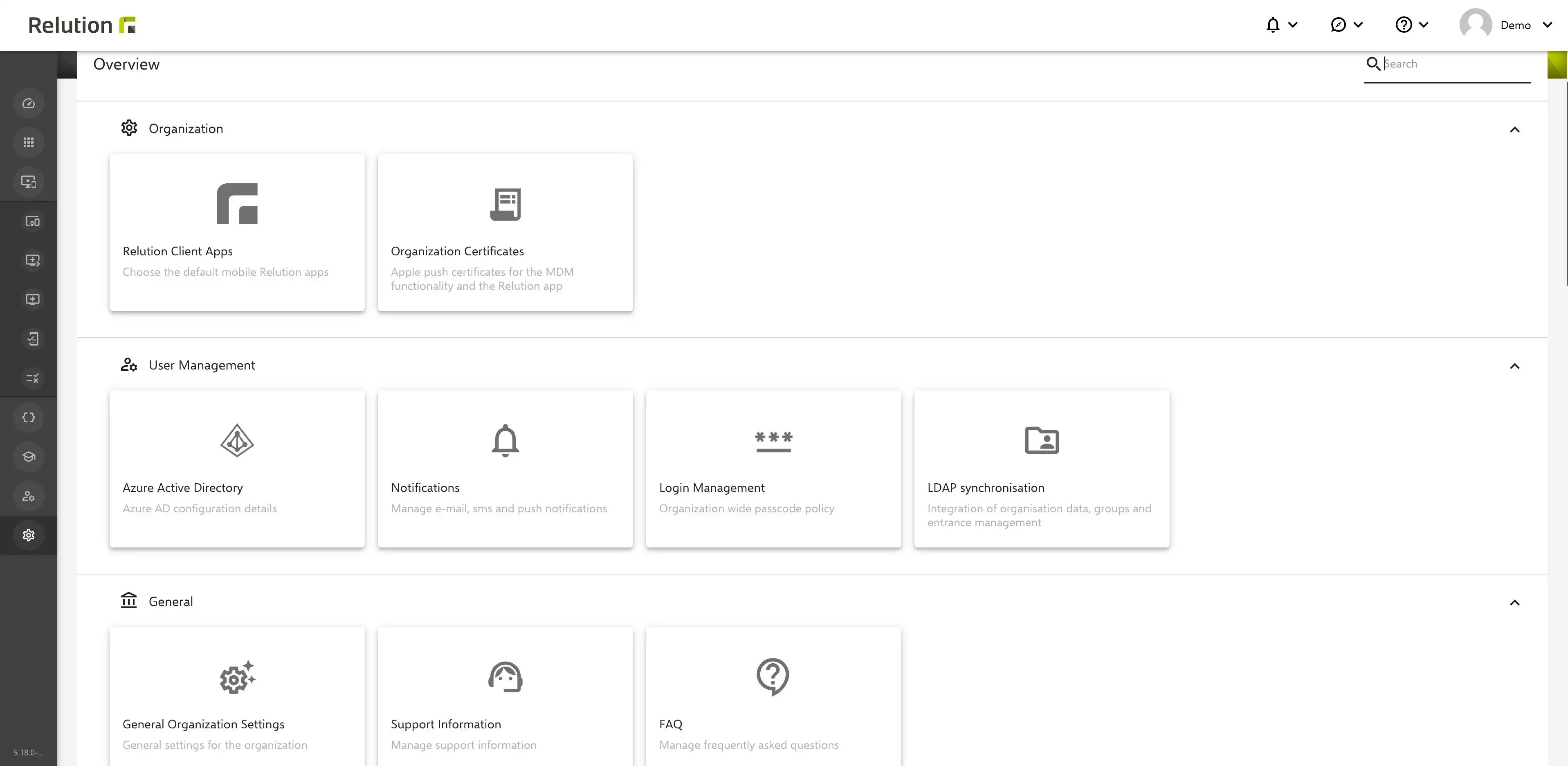Click the Organization section gear icon
The height and width of the screenshot is (766, 1568).
pyautogui.click(x=129, y=128)
